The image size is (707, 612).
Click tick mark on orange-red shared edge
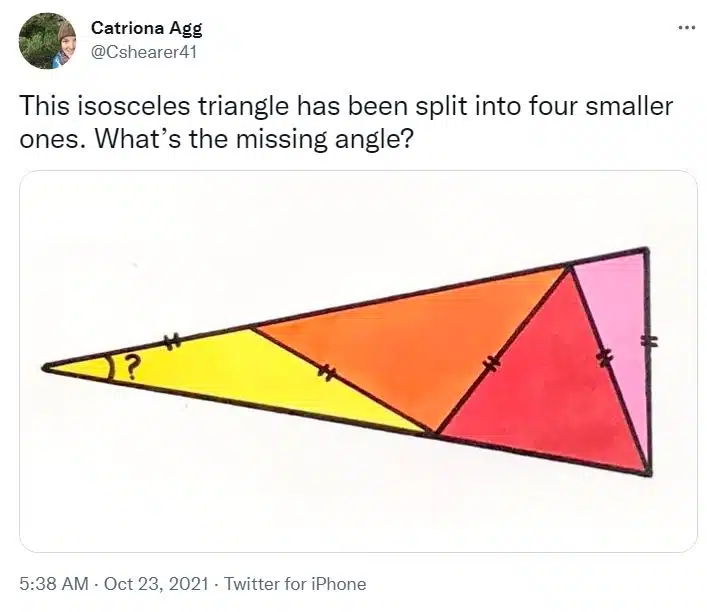click(x=491, y=362)
